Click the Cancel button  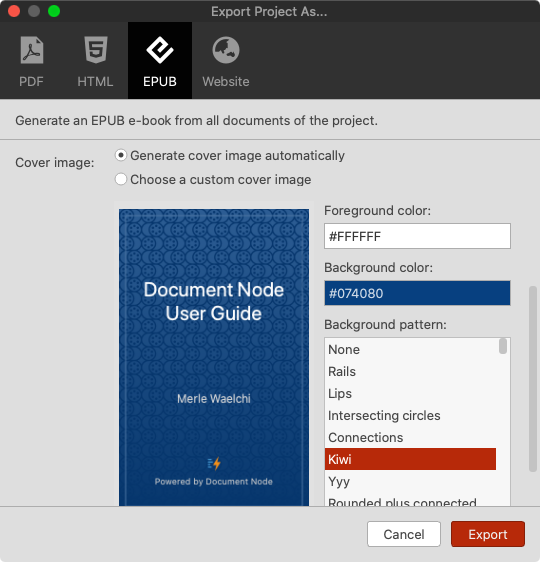tap(404, 534)
